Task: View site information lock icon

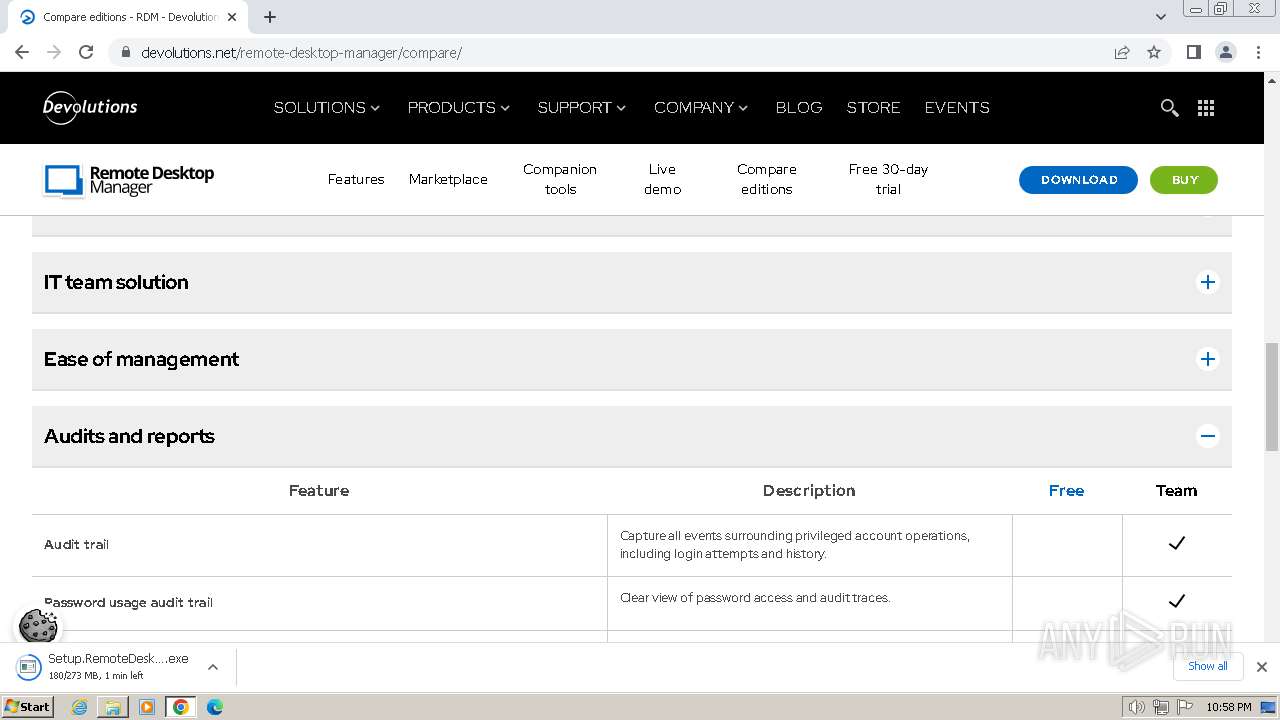Action: tap(126, 52)
